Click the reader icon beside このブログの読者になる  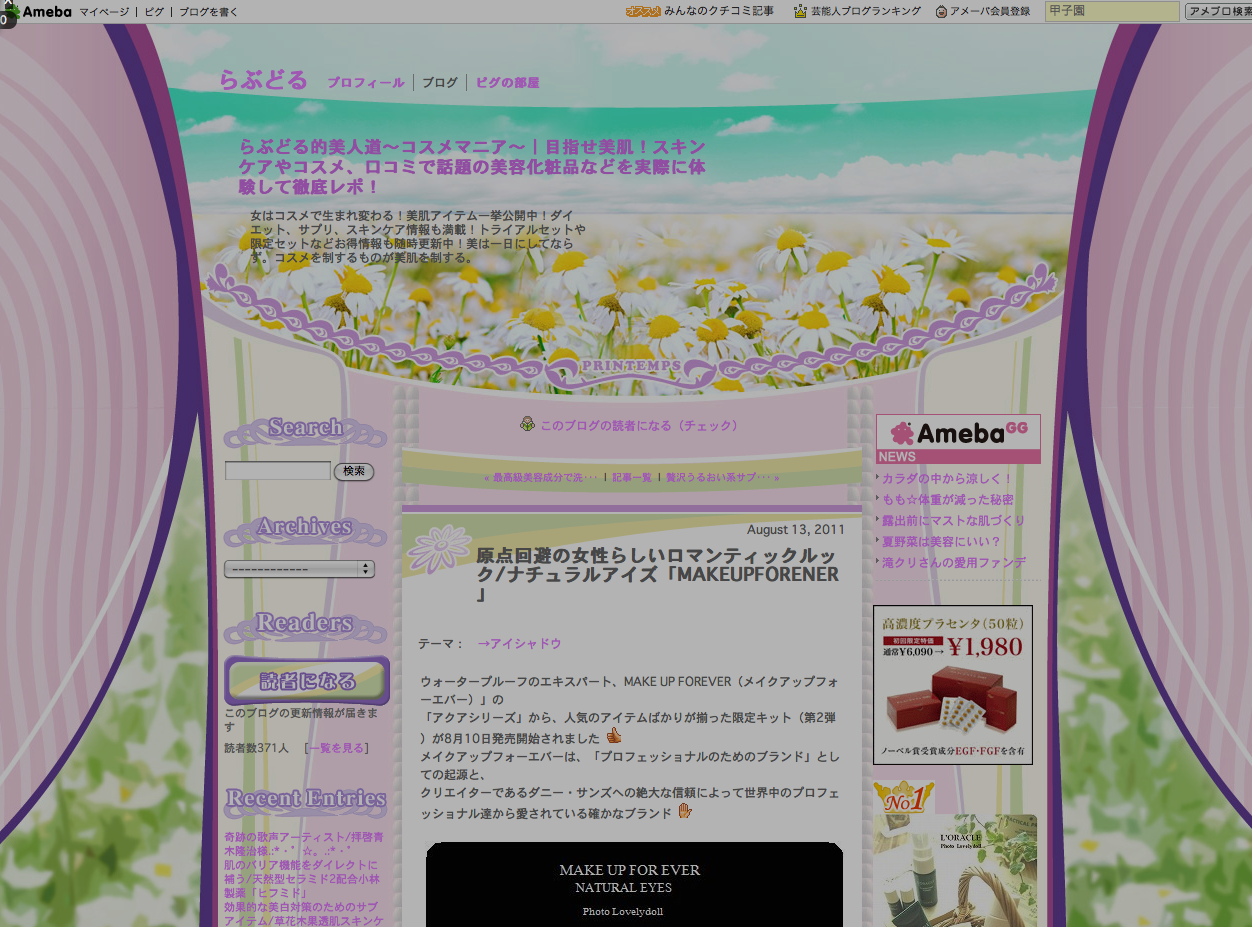tap(527, 424)
